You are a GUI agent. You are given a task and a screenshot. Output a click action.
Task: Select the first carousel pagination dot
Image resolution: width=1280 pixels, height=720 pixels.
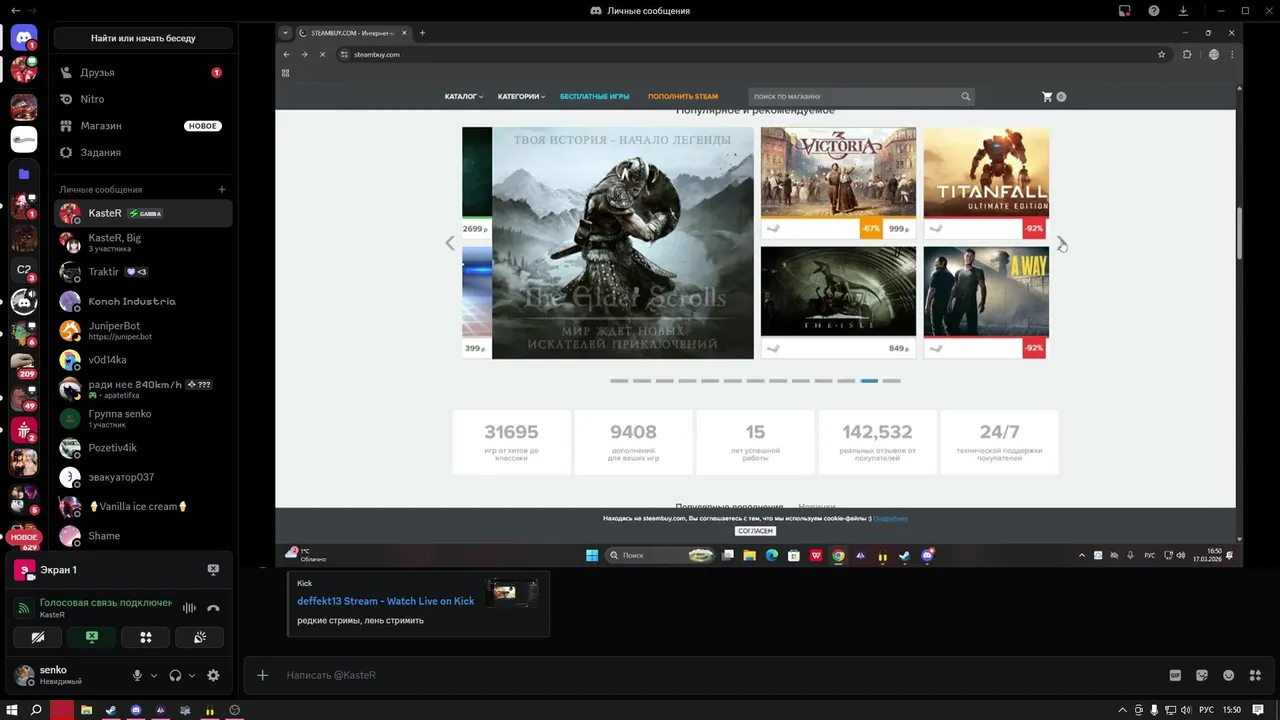coord(619,381)
